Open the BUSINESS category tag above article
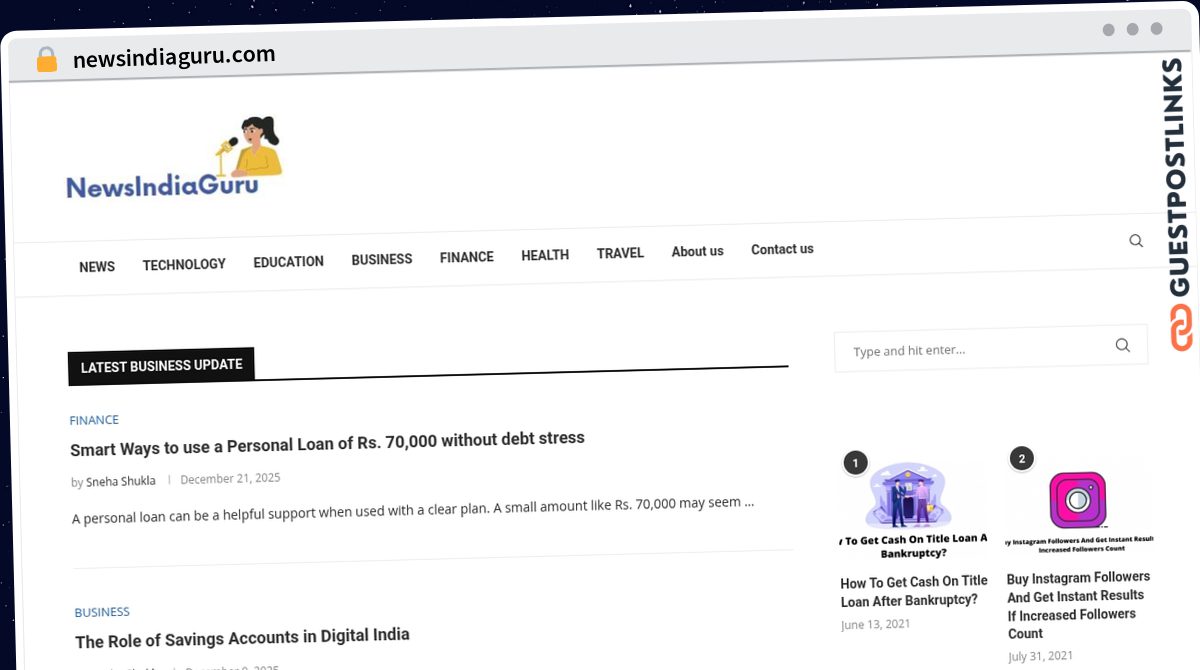This screenshot has height=670, width=1200. coord(102,612)
